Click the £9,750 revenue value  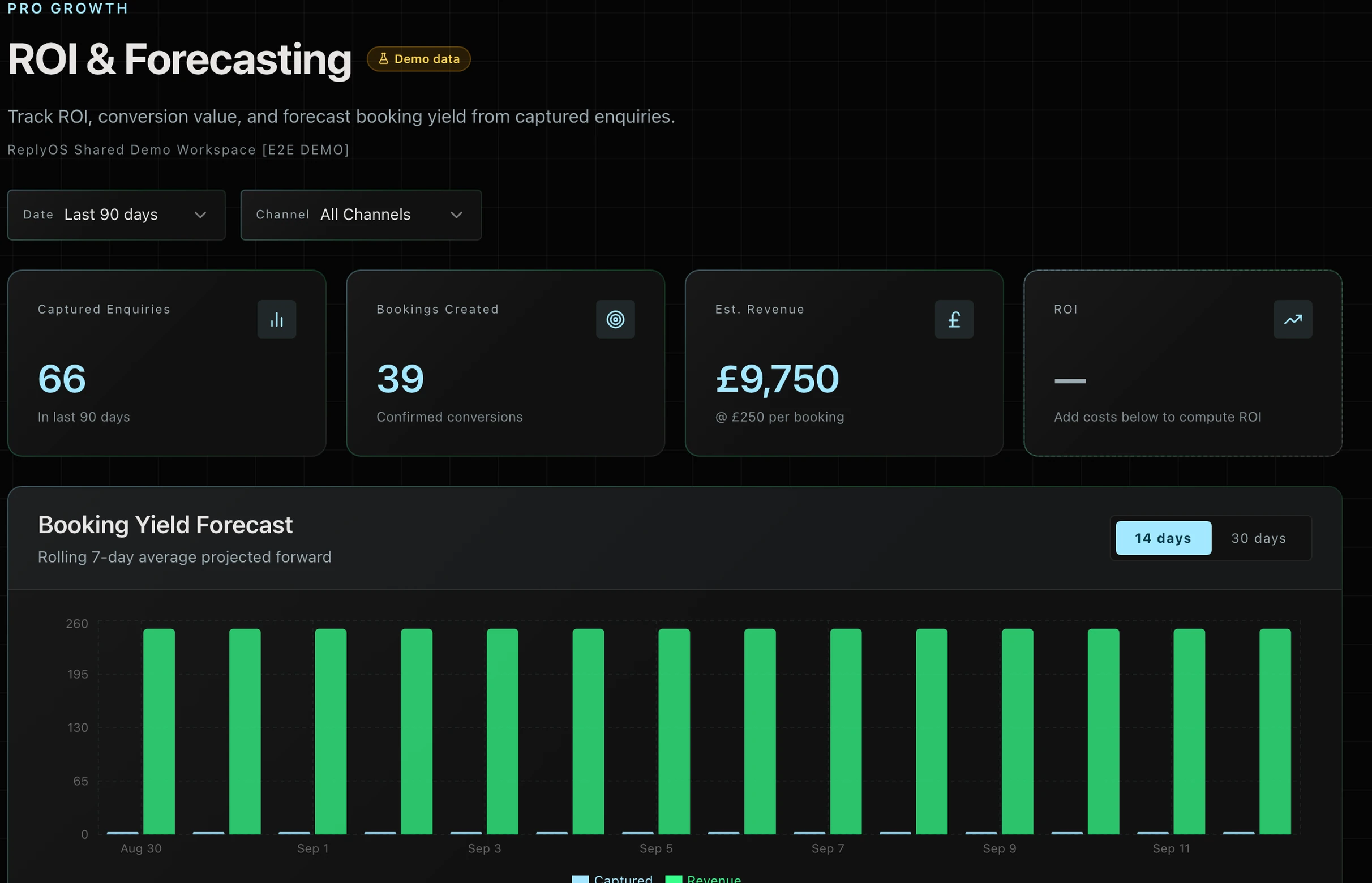pyautogui.click(x=778, y=379)
